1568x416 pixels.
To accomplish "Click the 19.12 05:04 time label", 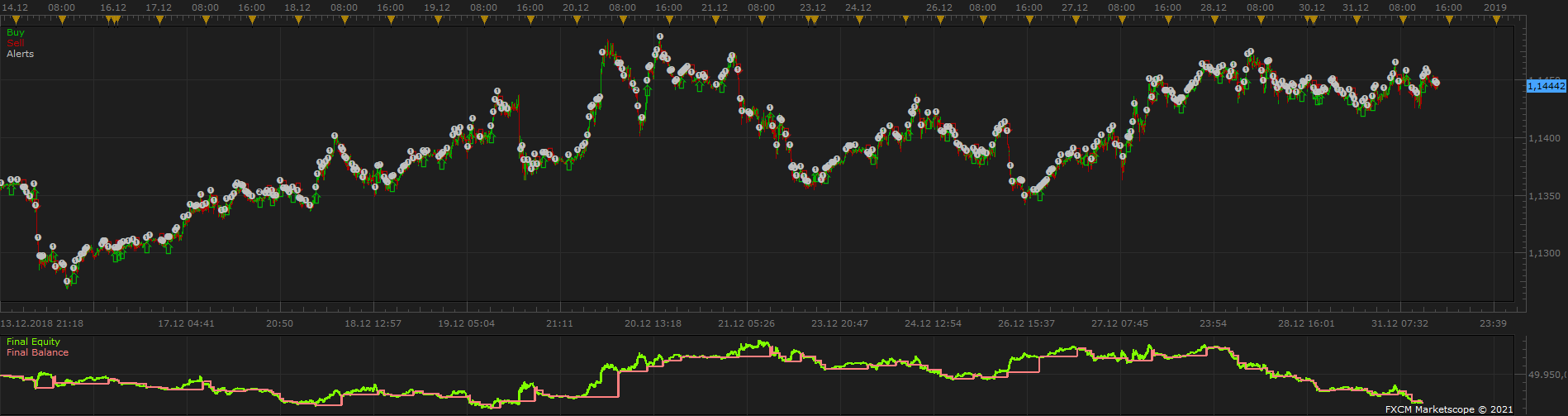I will 467,323.
